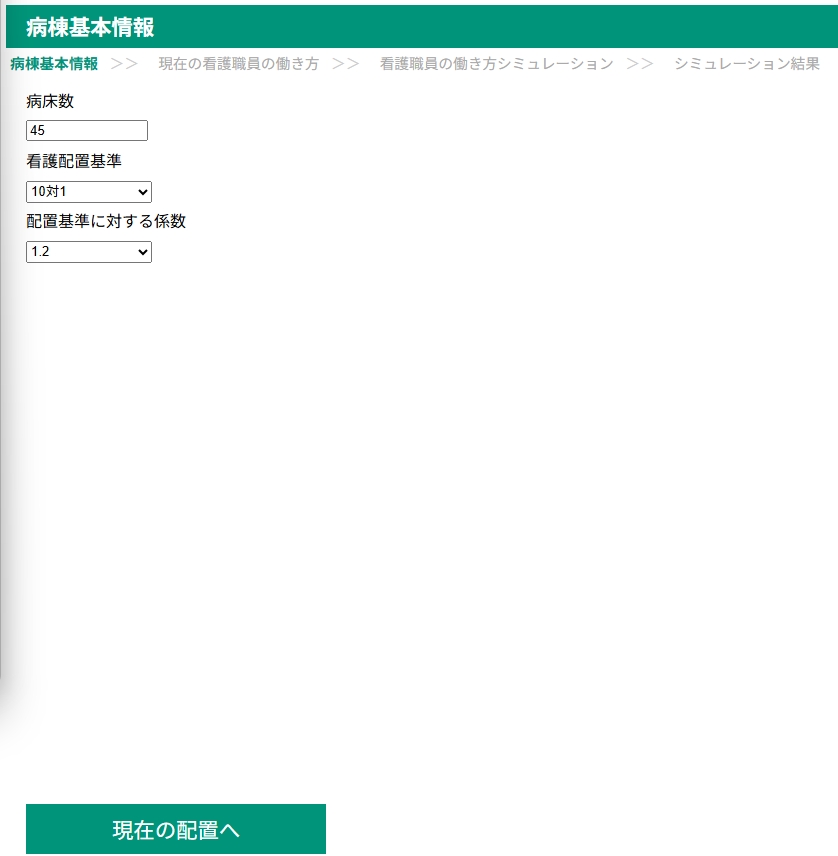Image resolution: width=838 pixels, height=856 pixels.
Task: Click the 配置基準に対する係数 label
Action: coord(106,221)
